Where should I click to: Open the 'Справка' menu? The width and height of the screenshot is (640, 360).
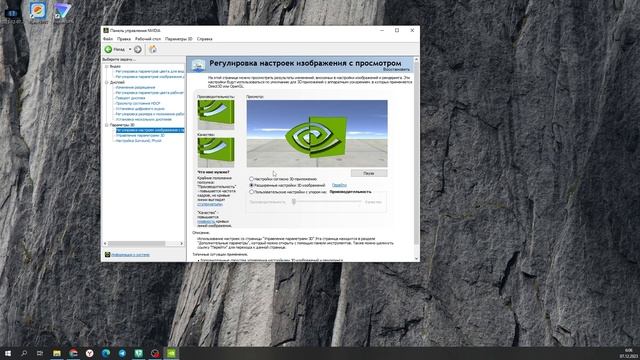coord(204,39)
